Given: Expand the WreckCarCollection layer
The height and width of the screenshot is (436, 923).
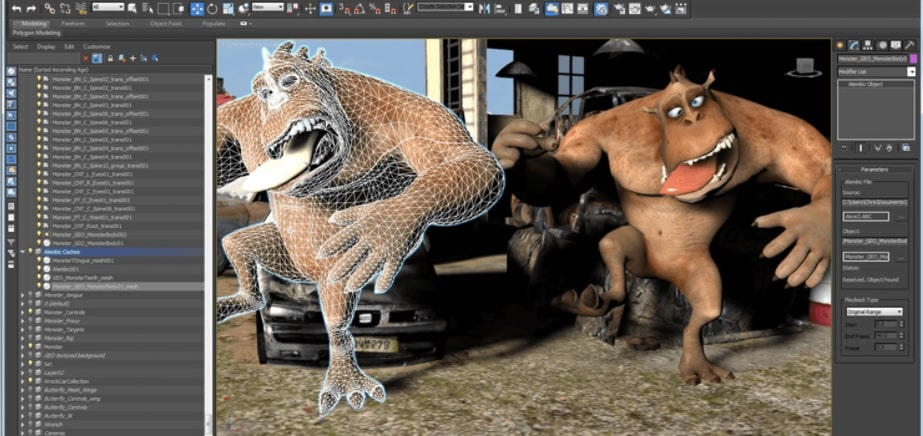Looking at the screenshot, I should pyautogui.click(x=22, y=381).
